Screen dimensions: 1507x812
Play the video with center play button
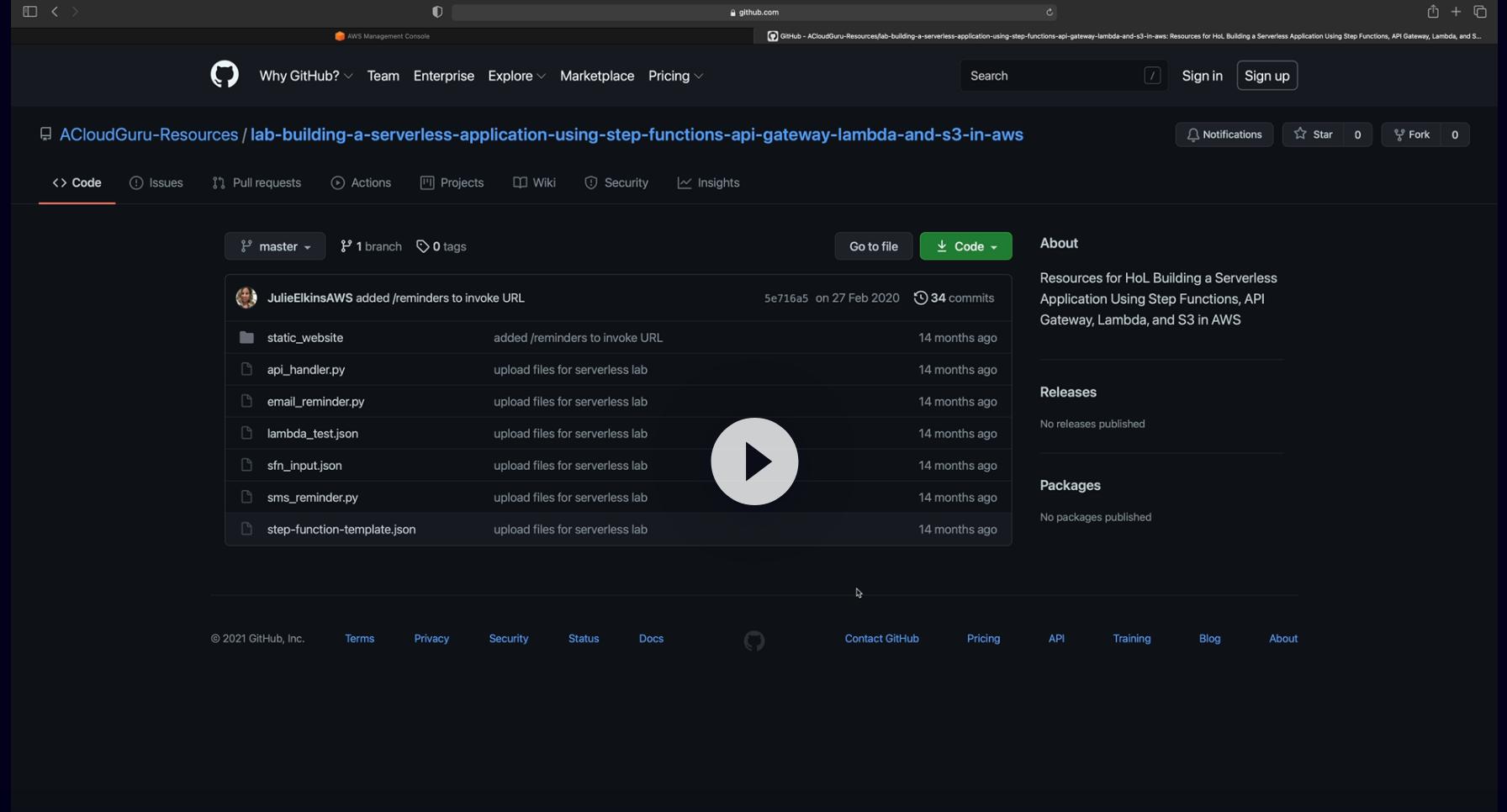(x=754, y=461)
